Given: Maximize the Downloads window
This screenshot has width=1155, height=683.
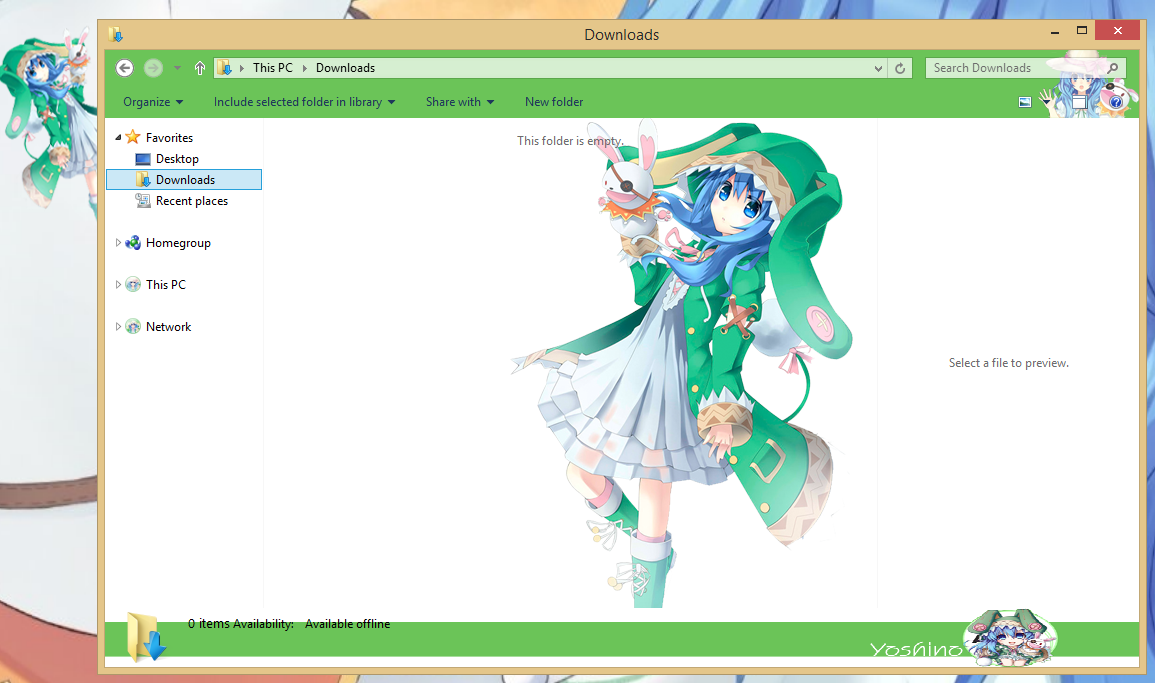Looking at the screenshot, I should click(1081, 31).
